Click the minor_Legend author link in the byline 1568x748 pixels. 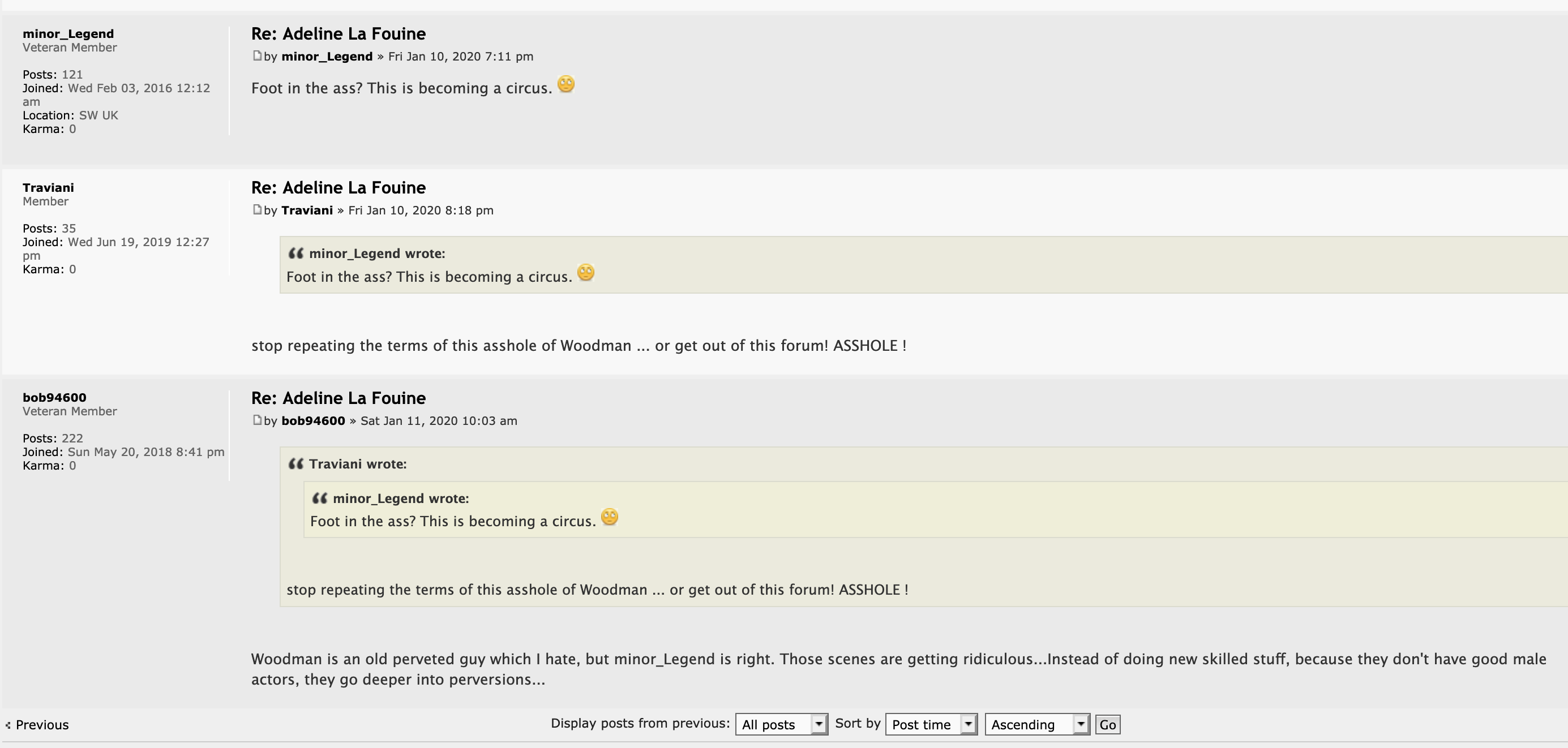click(x=327, y=57)
